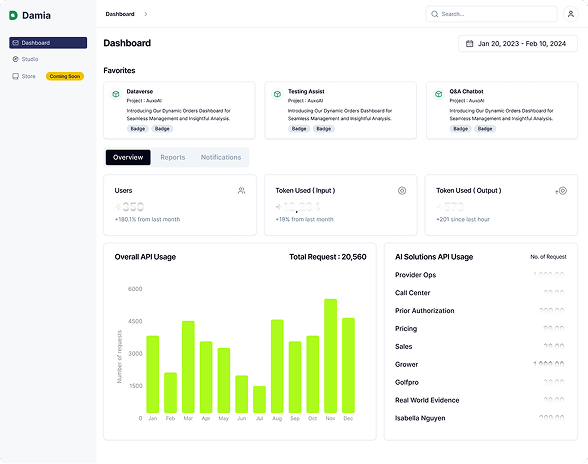
Task: Click the Damia logo icon
Action: [13, 15]
